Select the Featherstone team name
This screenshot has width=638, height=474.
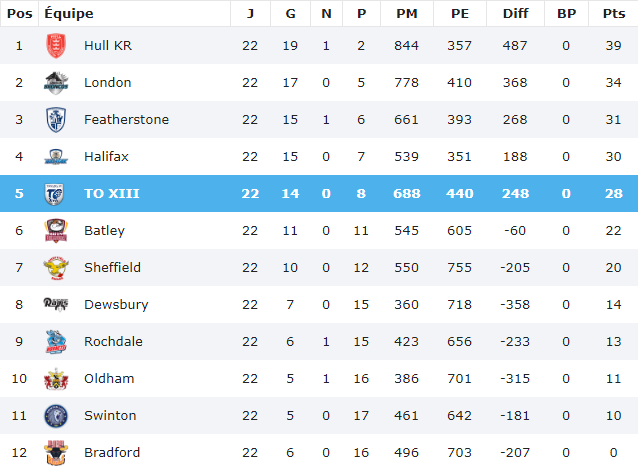[x=126, y=120]
